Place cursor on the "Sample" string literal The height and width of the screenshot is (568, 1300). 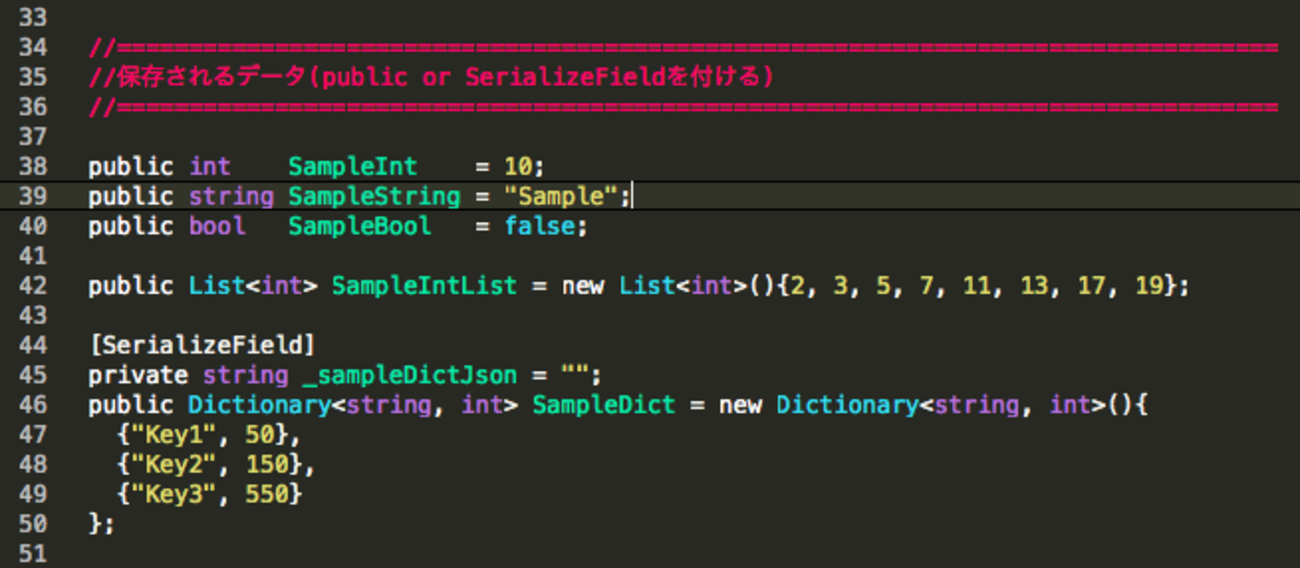click(x=561, y=196)
